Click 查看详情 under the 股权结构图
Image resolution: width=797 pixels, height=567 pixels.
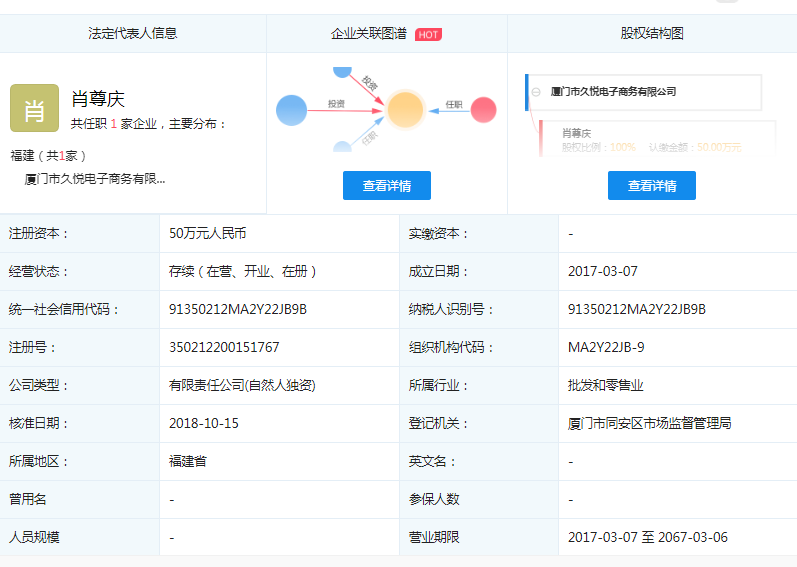652,185
